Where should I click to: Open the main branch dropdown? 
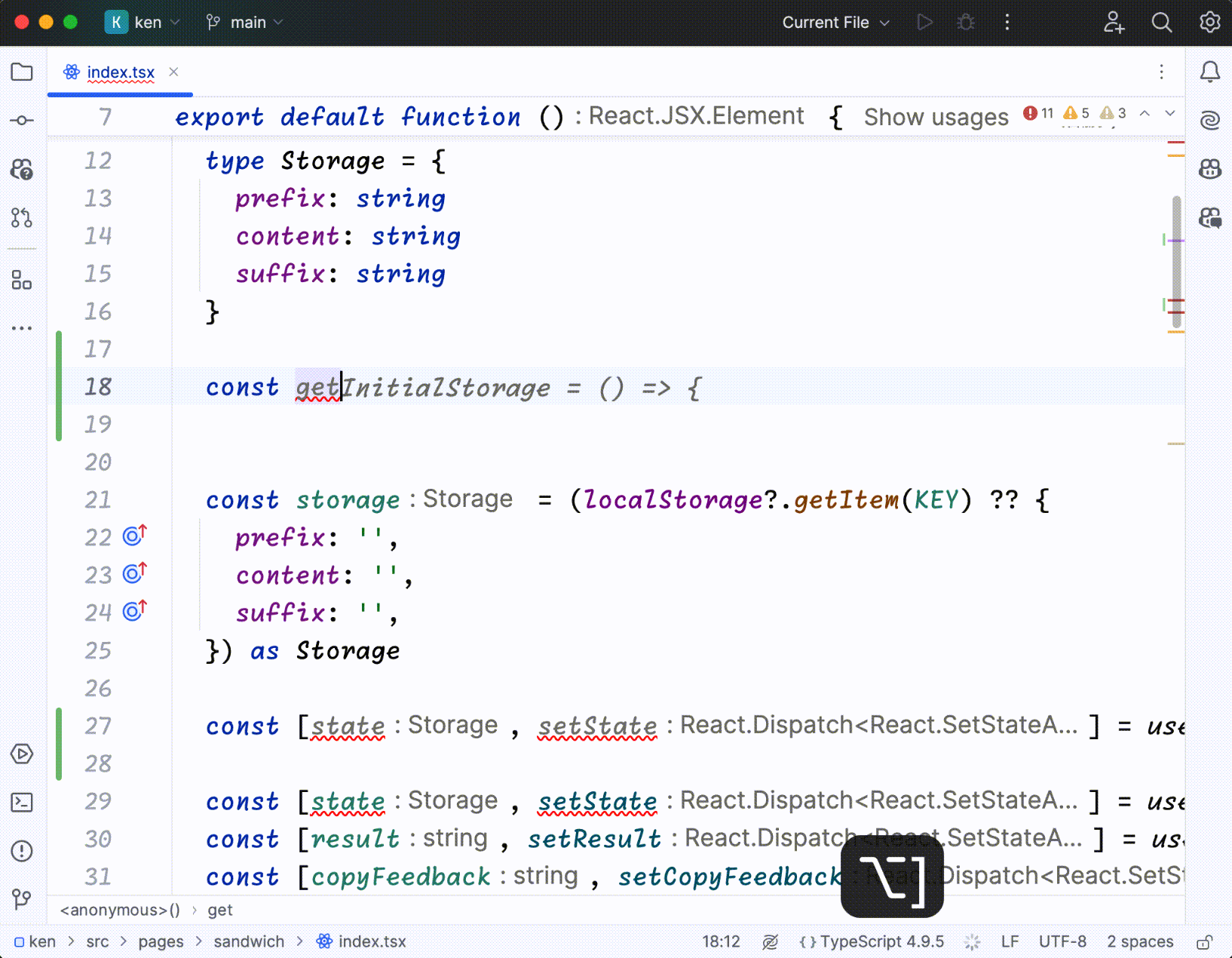[245, 22]
